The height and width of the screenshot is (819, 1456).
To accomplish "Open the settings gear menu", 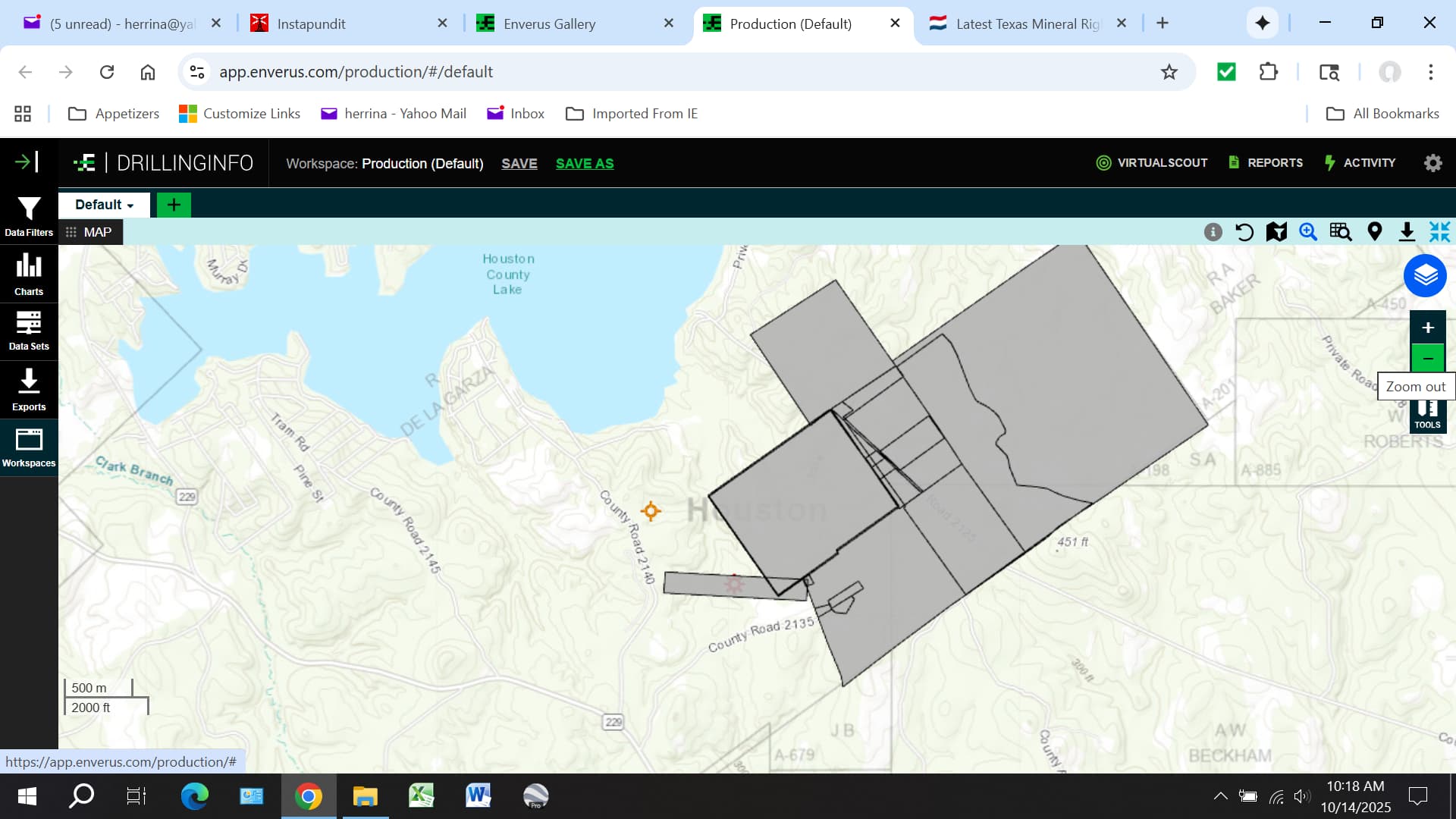I will tap(1432, 163).
